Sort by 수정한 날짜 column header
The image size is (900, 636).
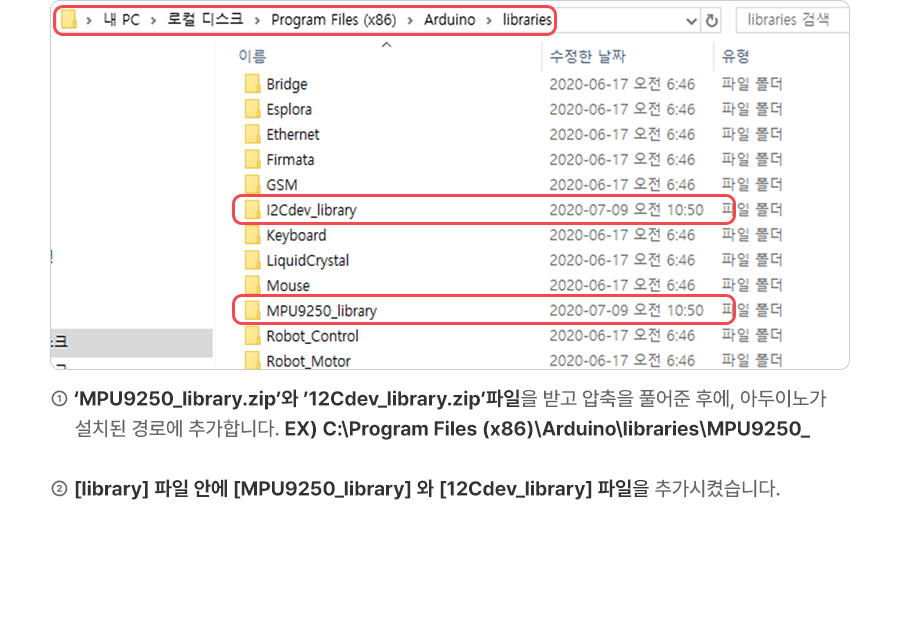click(x=589, y=56)
